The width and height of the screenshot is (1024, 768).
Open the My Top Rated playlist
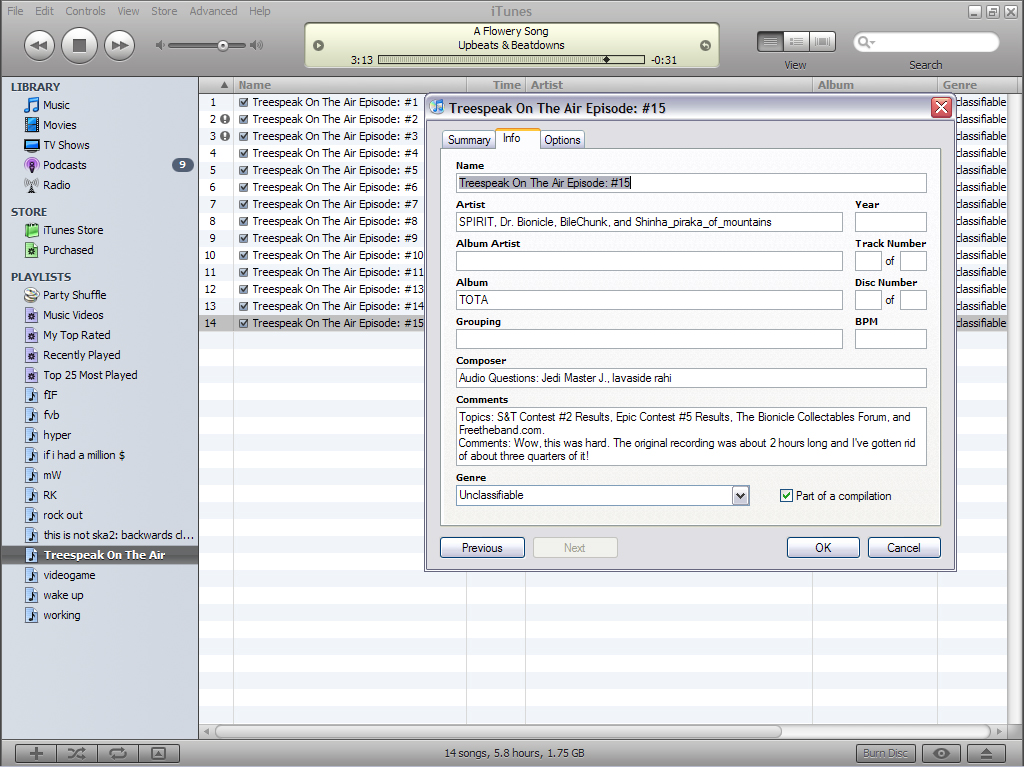tap(76, 335)
